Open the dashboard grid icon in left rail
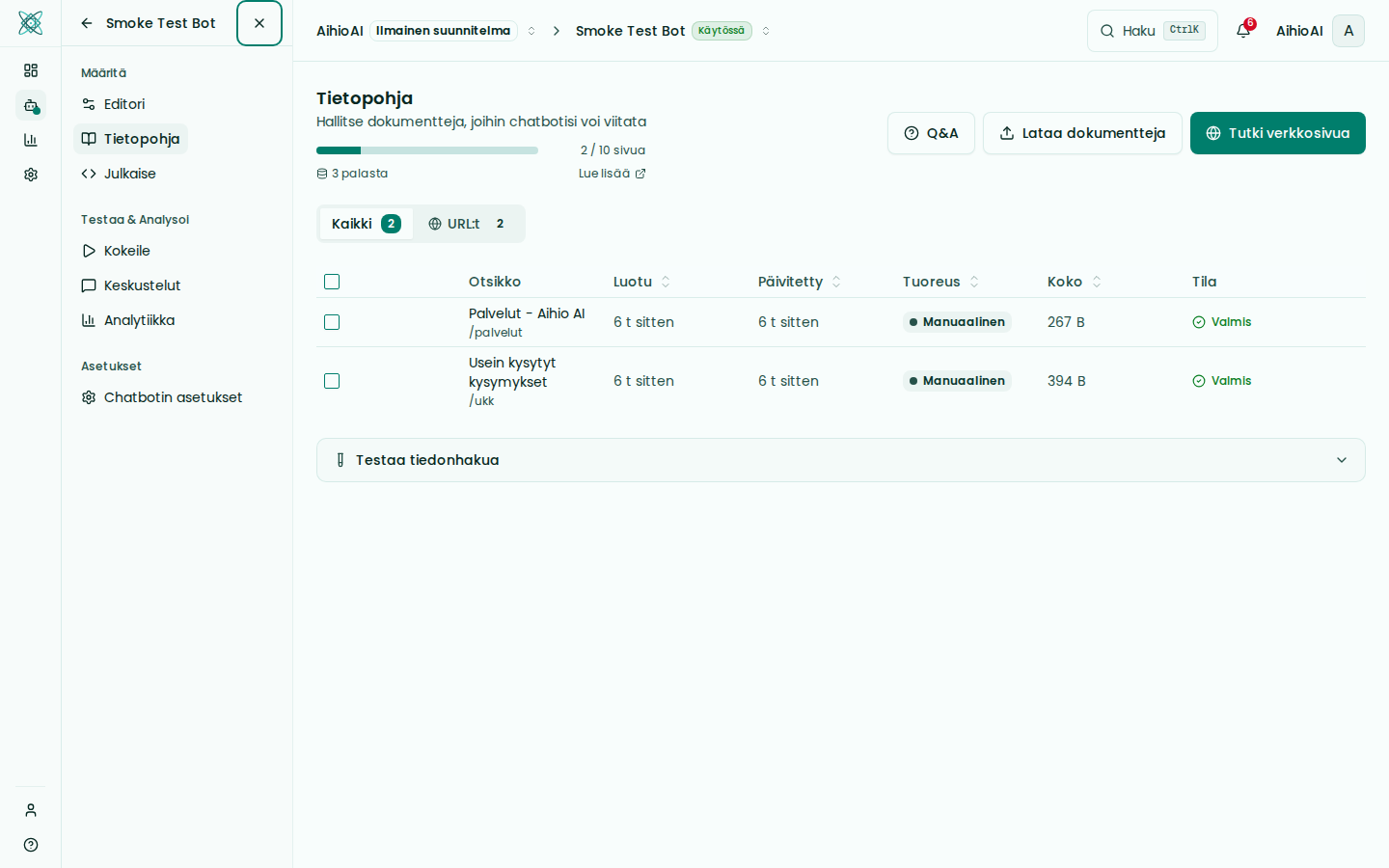The width and height of the screenshot is (1389, 868). point(31,70)
